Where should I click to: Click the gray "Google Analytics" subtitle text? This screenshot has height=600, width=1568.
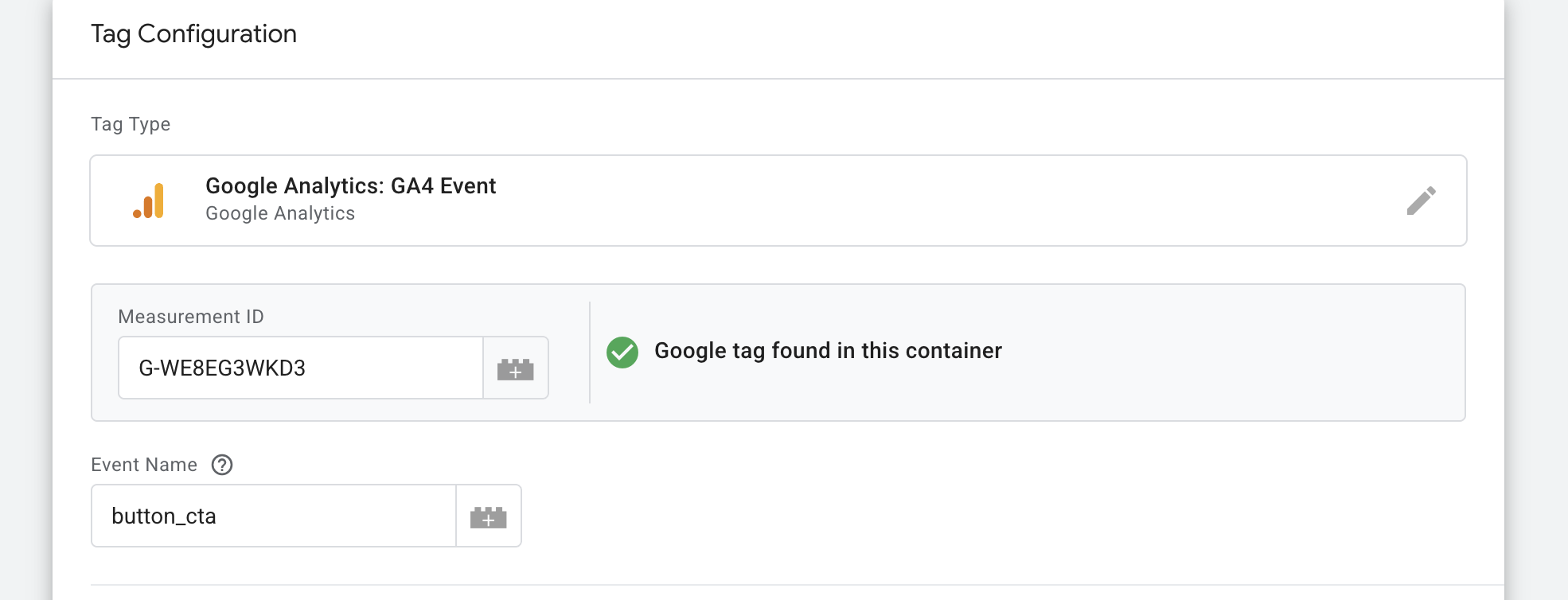click(x=280, y=213)
